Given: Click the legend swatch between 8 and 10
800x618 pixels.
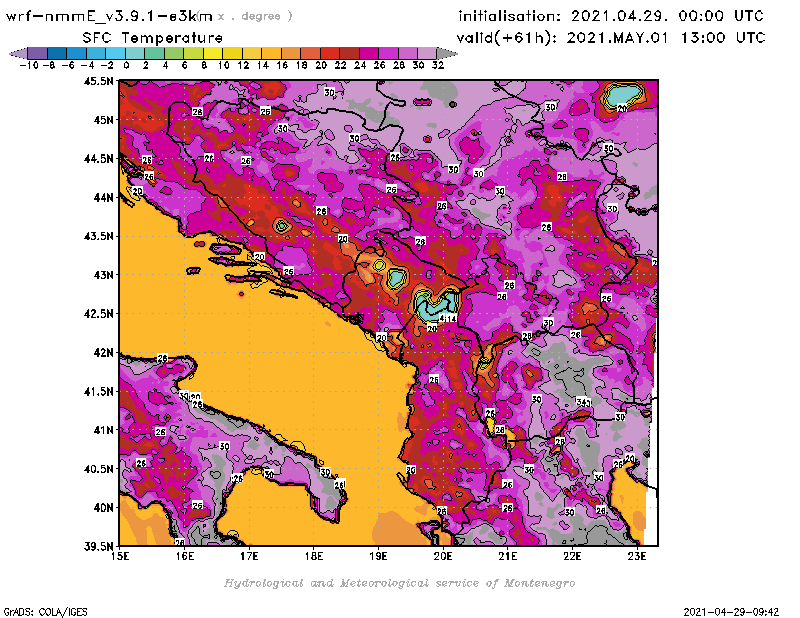Looking at the screenshot, I should pos(213,53).
